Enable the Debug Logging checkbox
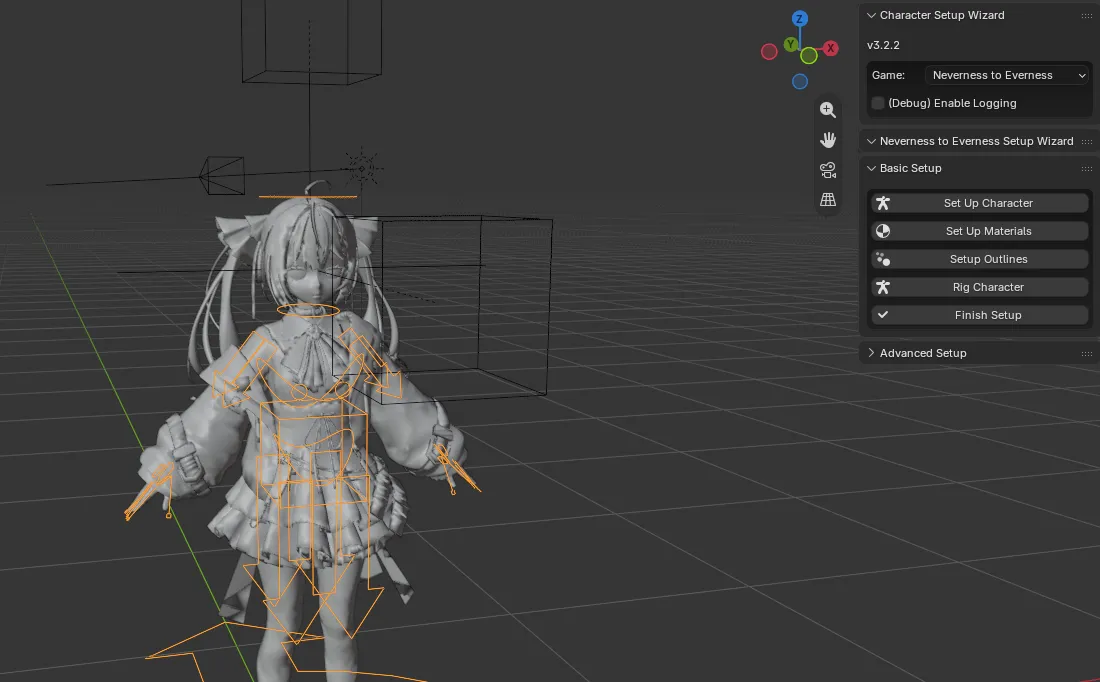Screen dimensions: 1100x682 tap(878, 103)
